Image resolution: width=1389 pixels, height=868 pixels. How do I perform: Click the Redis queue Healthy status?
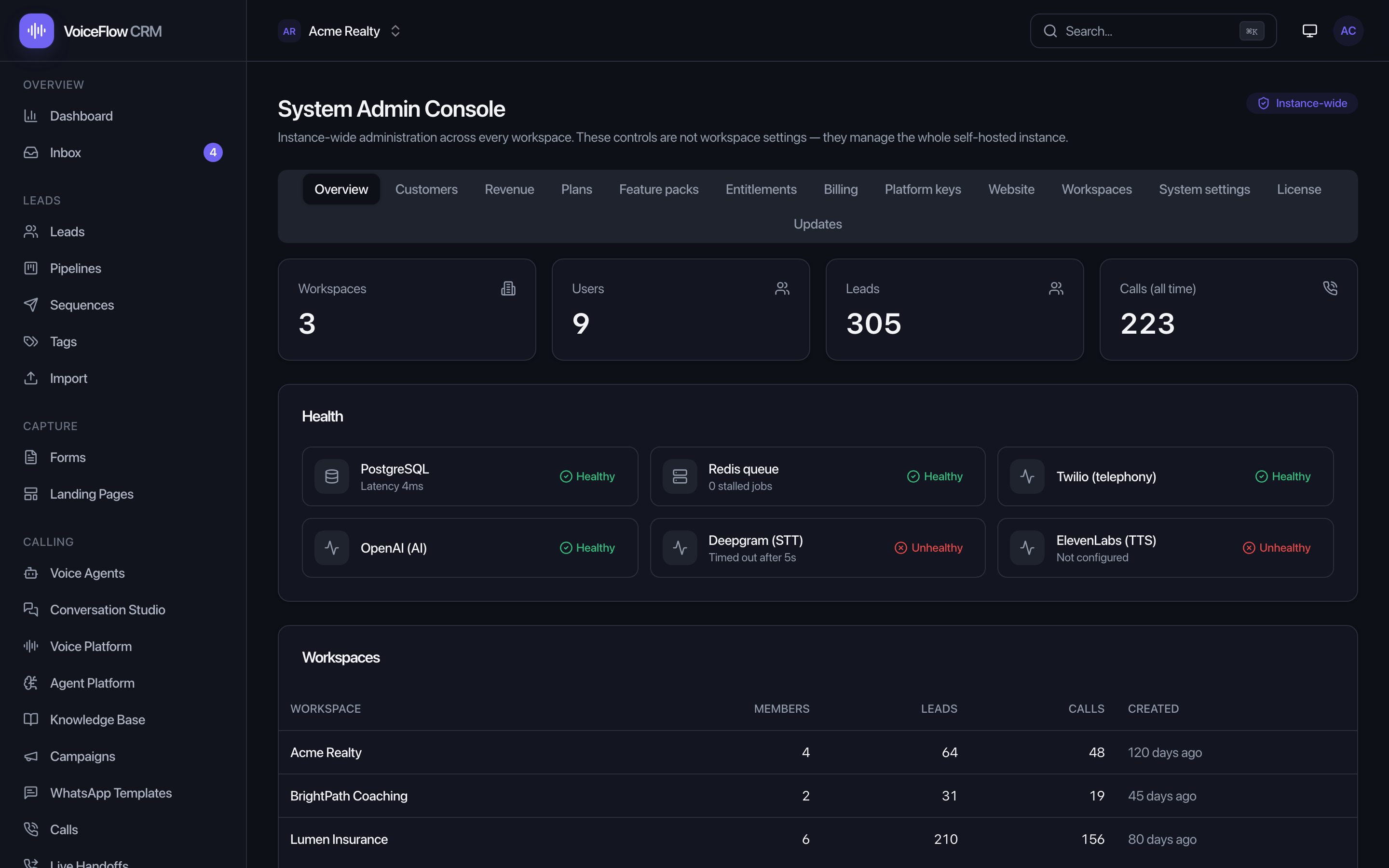click(934, 476)
